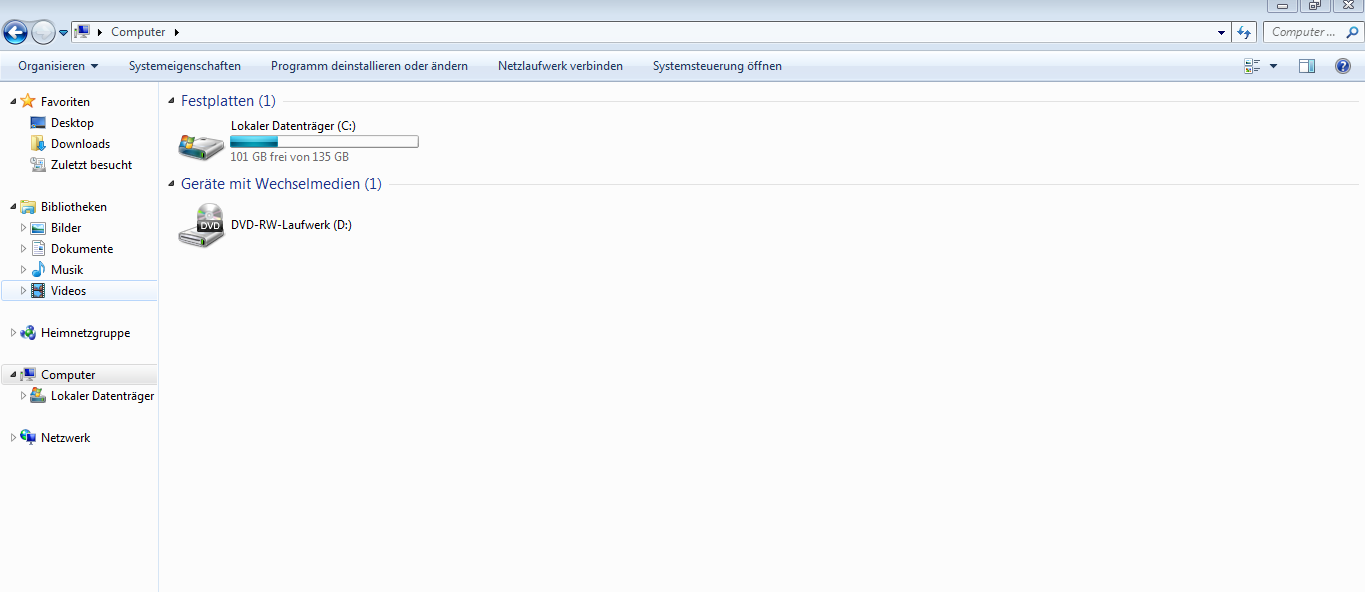1365x592 pixels.
Task: Expand the Heimnetzgruppe arrow
Action: (x=13, y=333)
